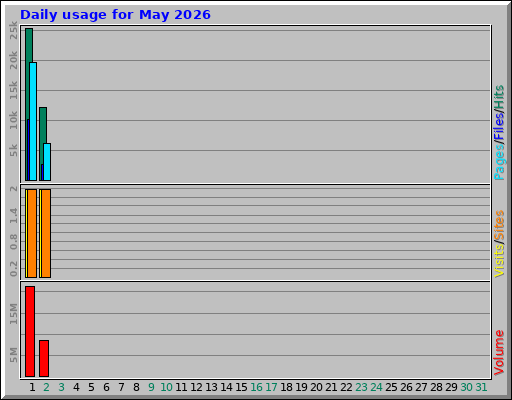Viewport: 512px width, 400px height.
Task: Click the '2' label on Visits axis
Action: [13, 189]
